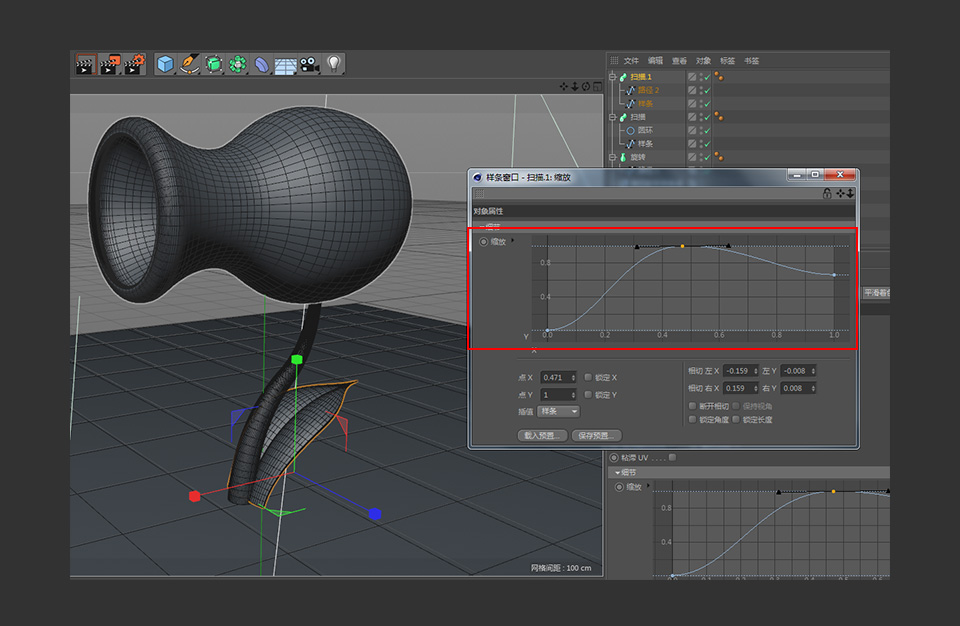
Task: Click 缩放 animation dot in spline window
Action: click(x=484, y=242)
